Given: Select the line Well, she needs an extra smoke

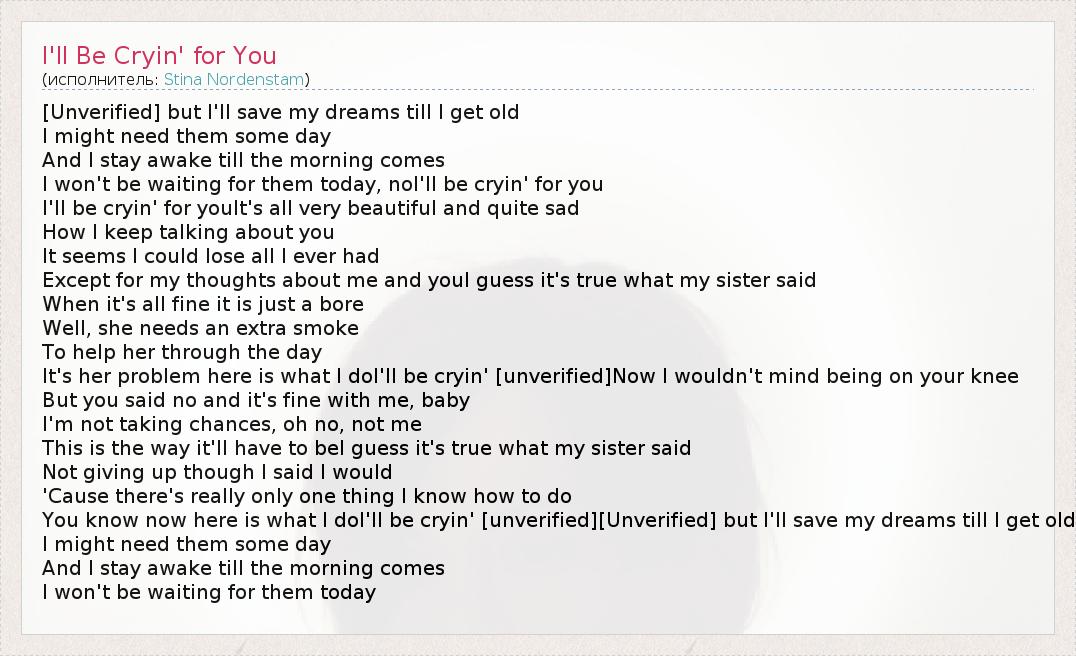Looking at the screenshot, I should (200, 328).
